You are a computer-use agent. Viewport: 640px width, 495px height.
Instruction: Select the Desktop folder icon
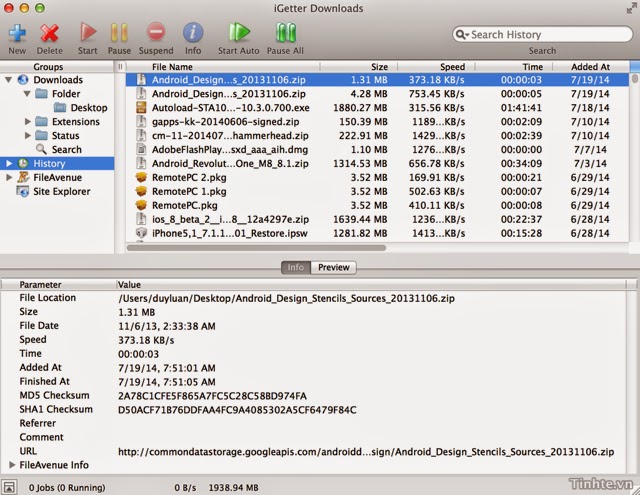pyautogui.click(x=60, y=108)
